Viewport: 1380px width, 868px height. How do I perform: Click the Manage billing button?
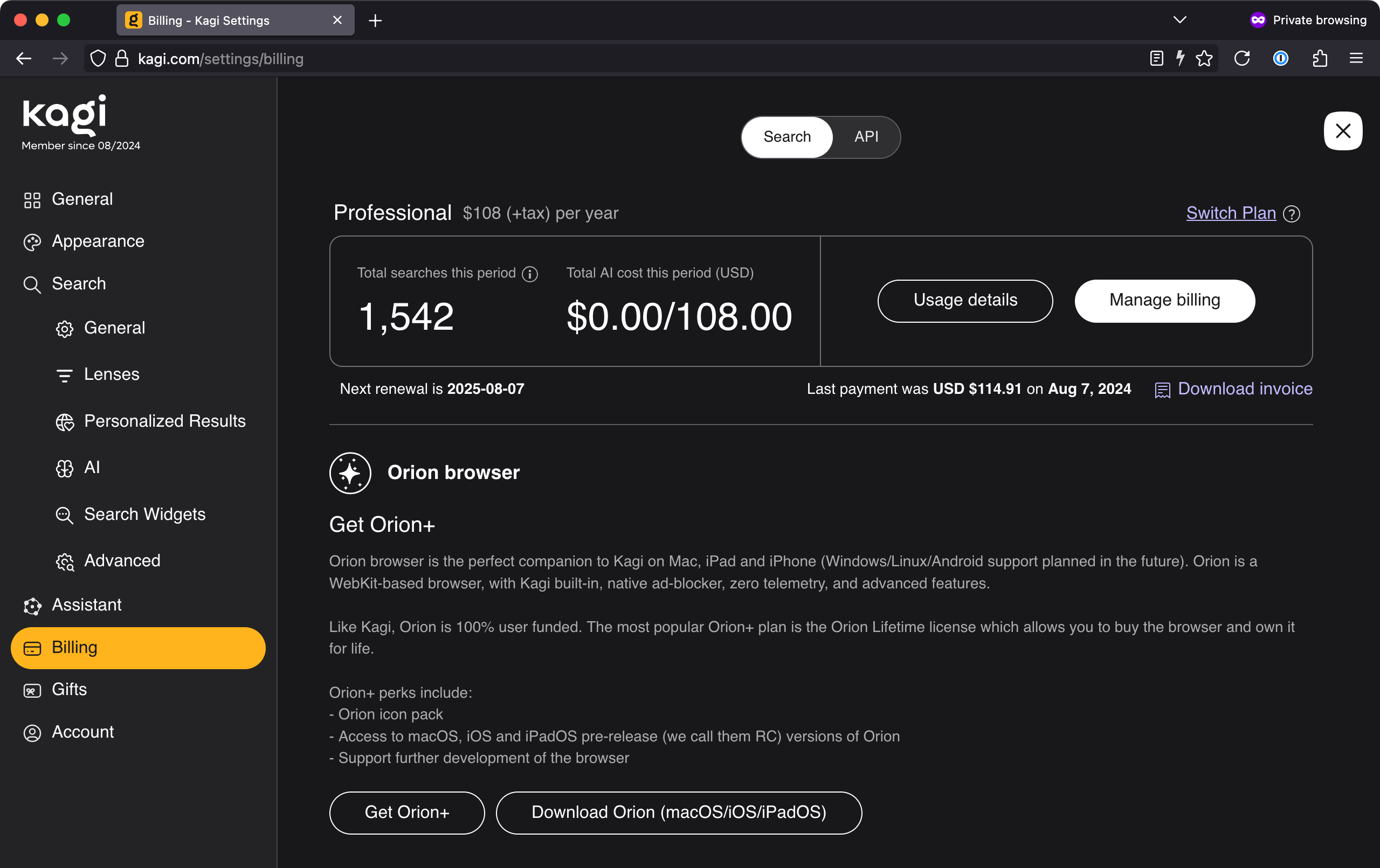click(x=1164, y=301)
